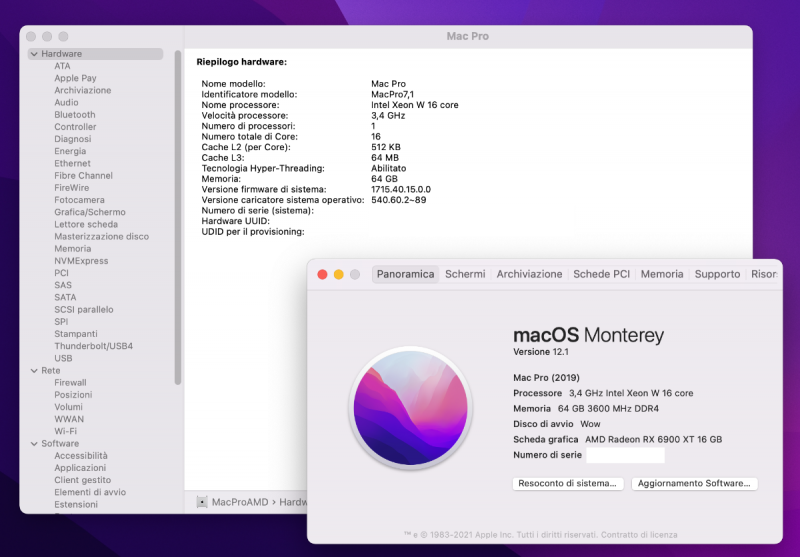Switch to the Supporto tab
The image size is (800, 557).
(x=717, y=274)
